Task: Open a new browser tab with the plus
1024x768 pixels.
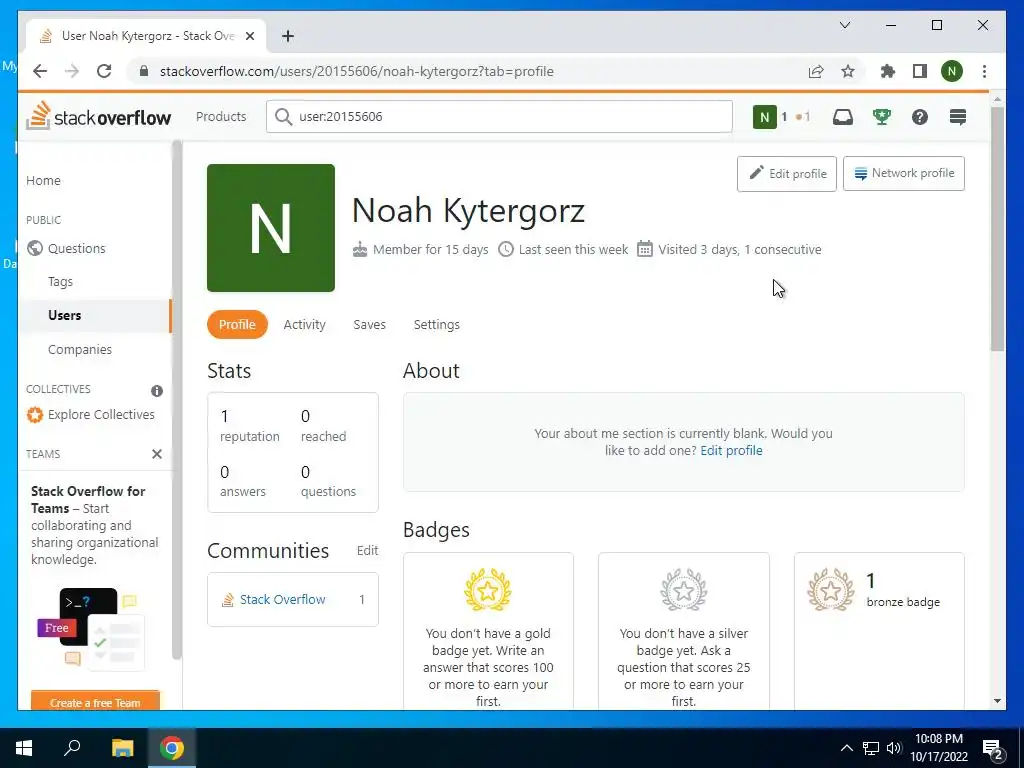Action: pos(288,36)
